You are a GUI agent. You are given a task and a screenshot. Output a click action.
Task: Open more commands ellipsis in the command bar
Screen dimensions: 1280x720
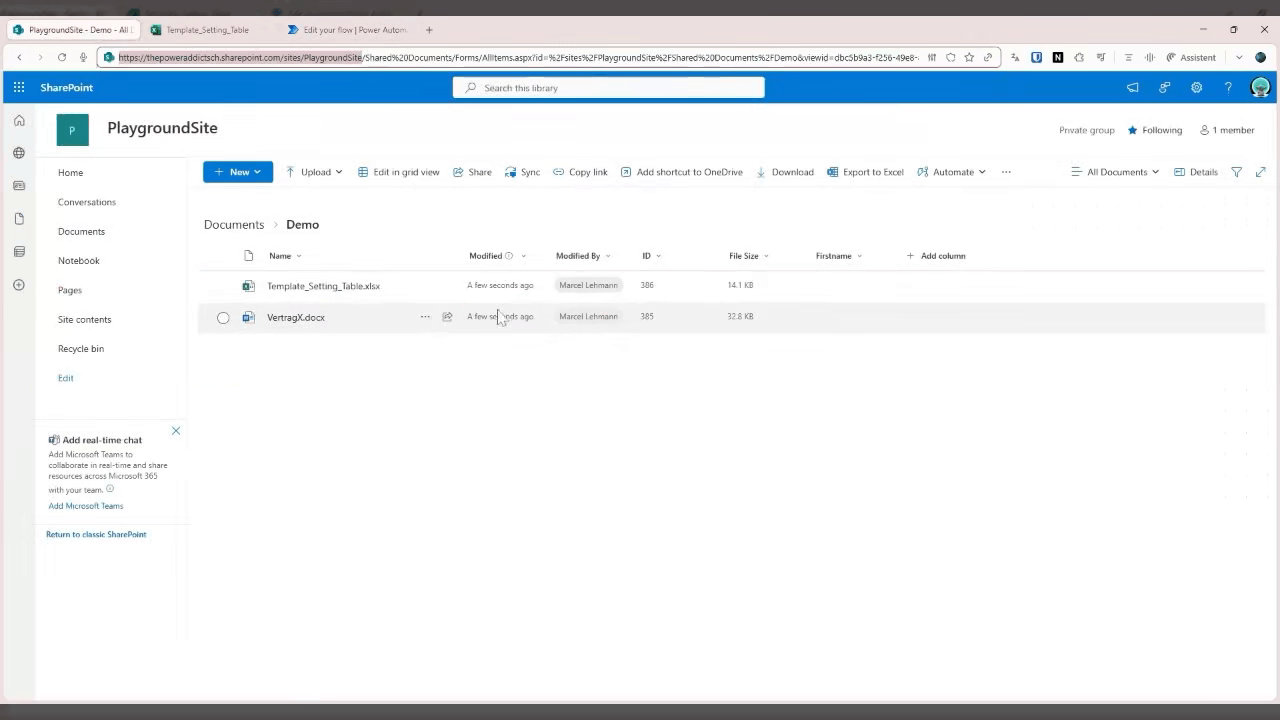pyautogui.click(x=1006, y=172)
